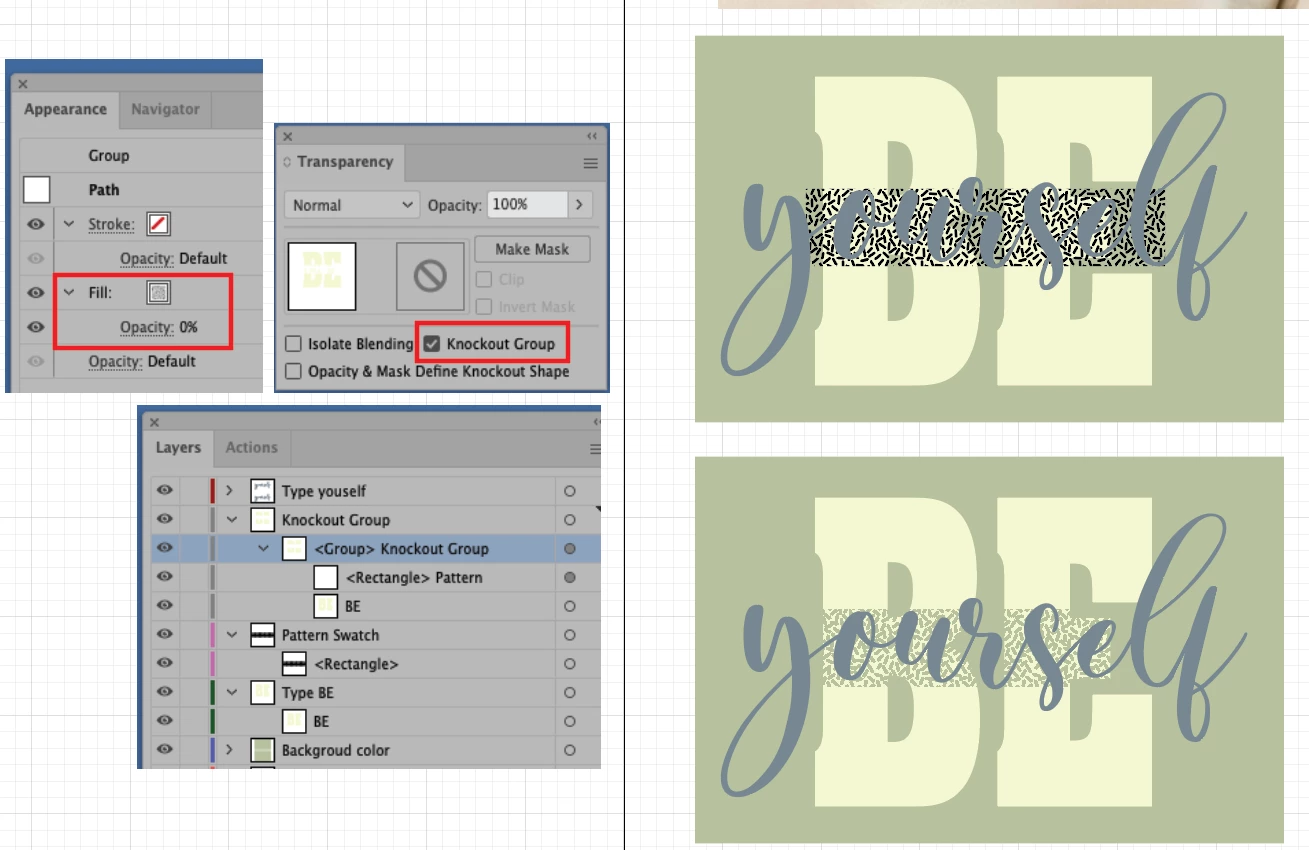1309x850 pixels.
Task: Click target circle for Type BE layer
Action: 570,692
